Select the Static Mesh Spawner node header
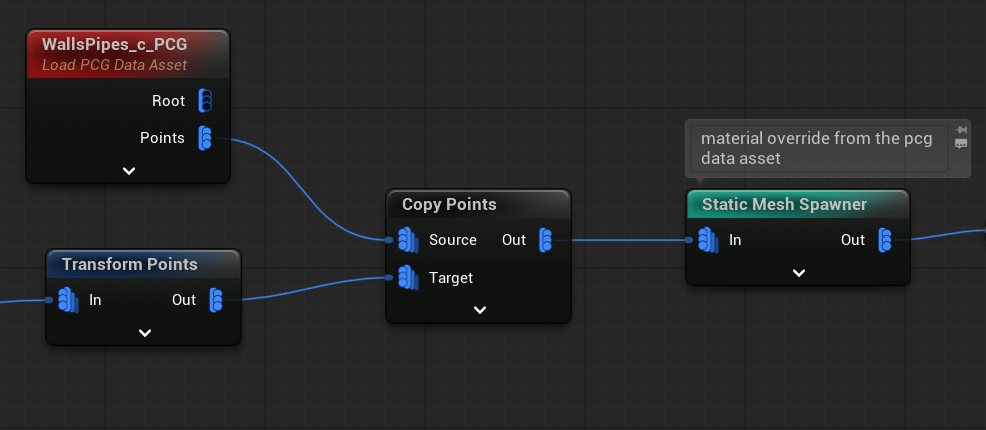Viewport: 986px width, 430px height. point(784,204)
